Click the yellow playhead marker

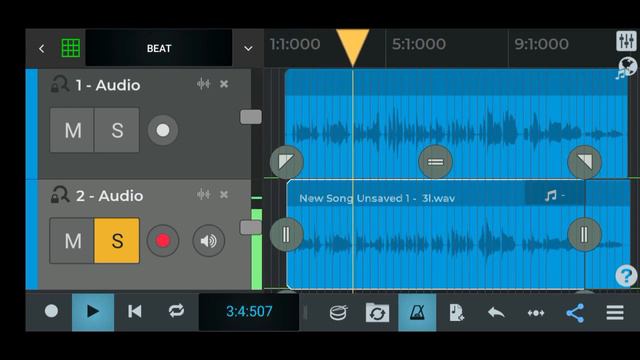tap(353, 47)
